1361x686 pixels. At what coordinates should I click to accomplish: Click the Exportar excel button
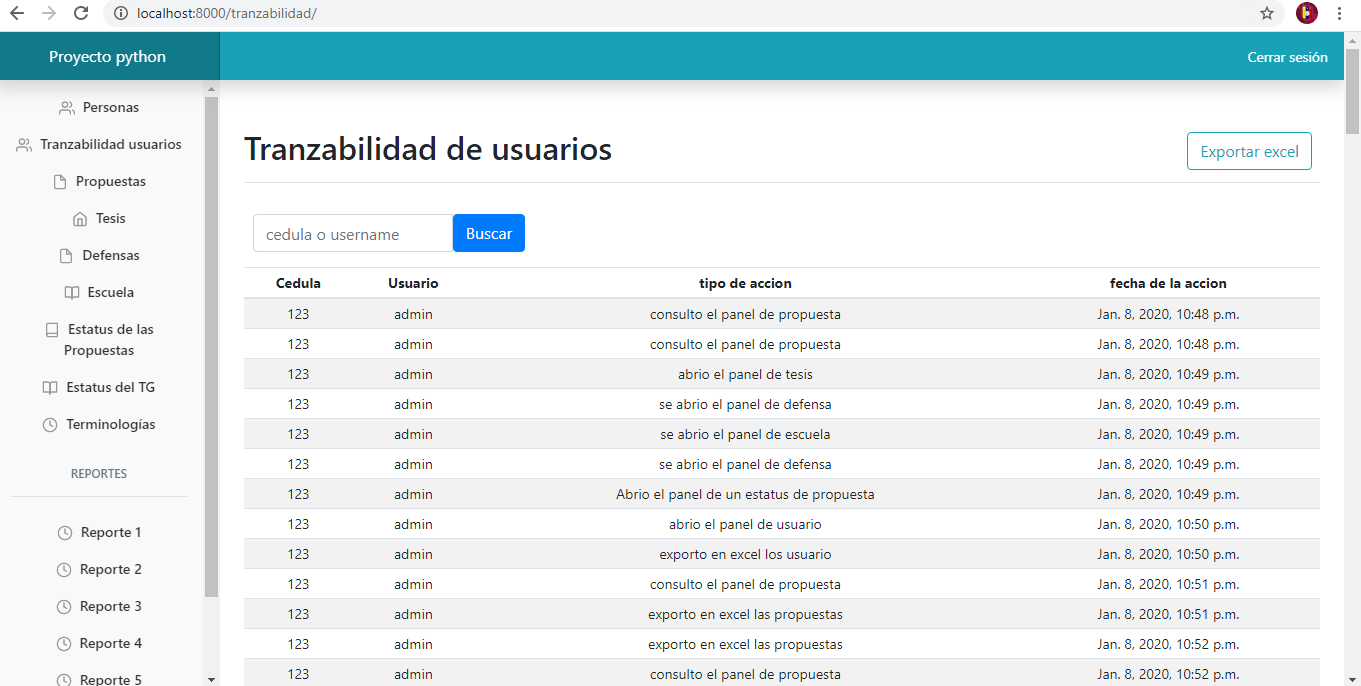[1249, 151]
